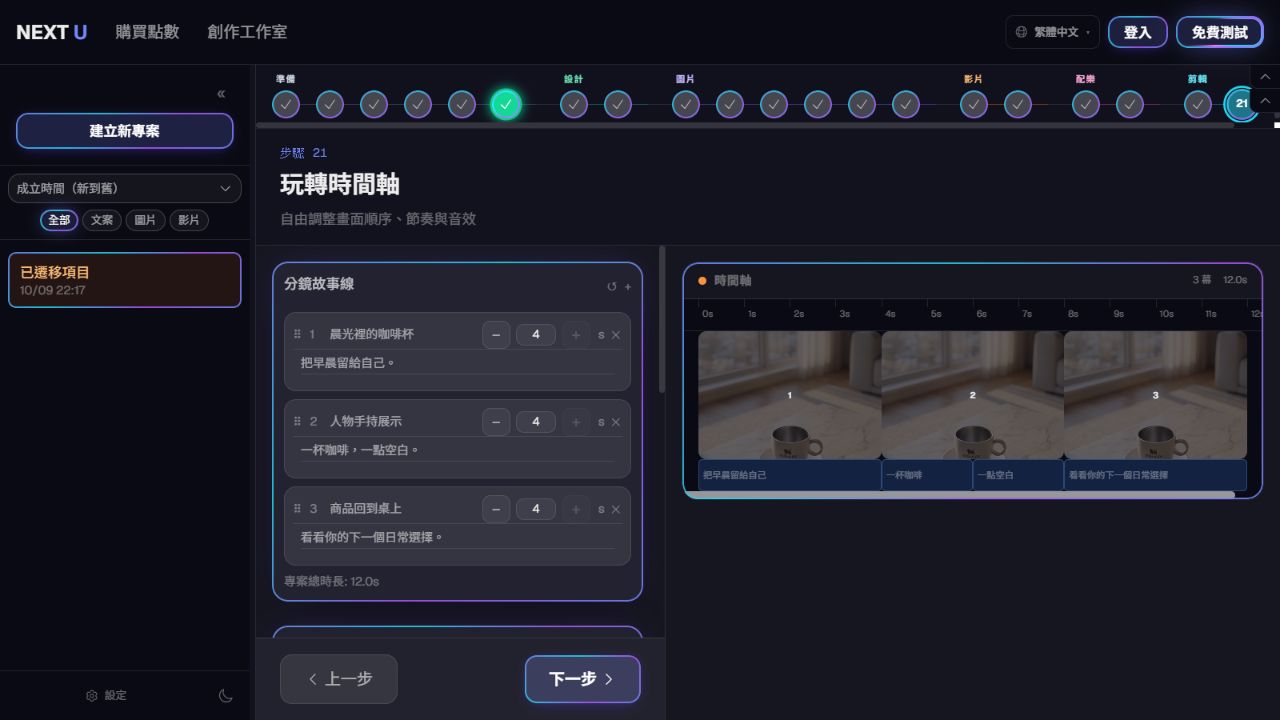The height and width of the screenshot is (720, 1280).
Task: Toggle dark mode with the moon icon
Action: pyautogui.click(x=226, y=696)
